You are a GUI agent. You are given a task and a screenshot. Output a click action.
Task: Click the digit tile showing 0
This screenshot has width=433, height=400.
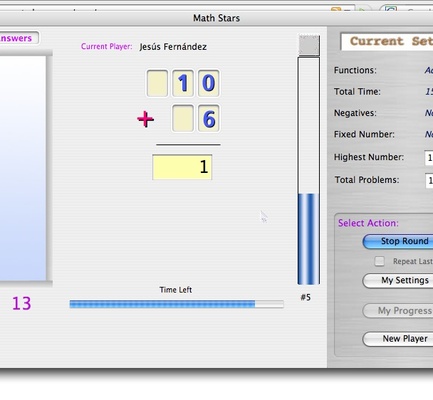click(209, 83)
